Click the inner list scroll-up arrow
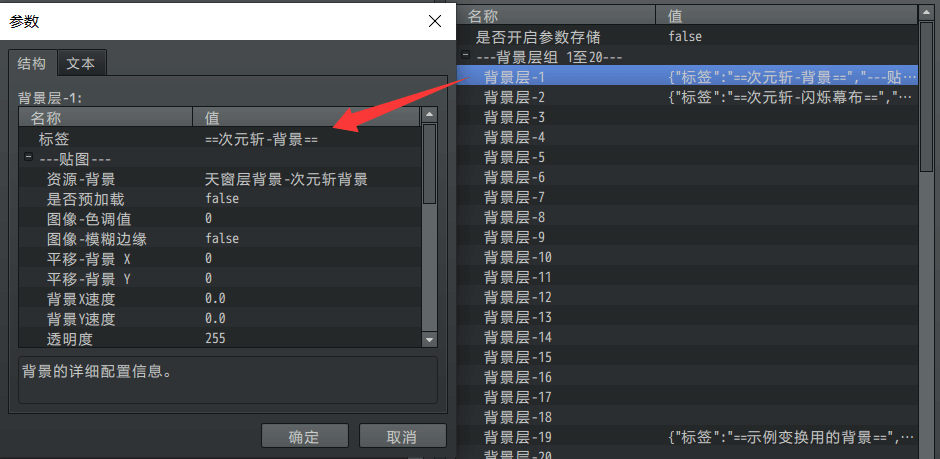The width and height of the screenshot is (940, 459). (x=429, y=115)
